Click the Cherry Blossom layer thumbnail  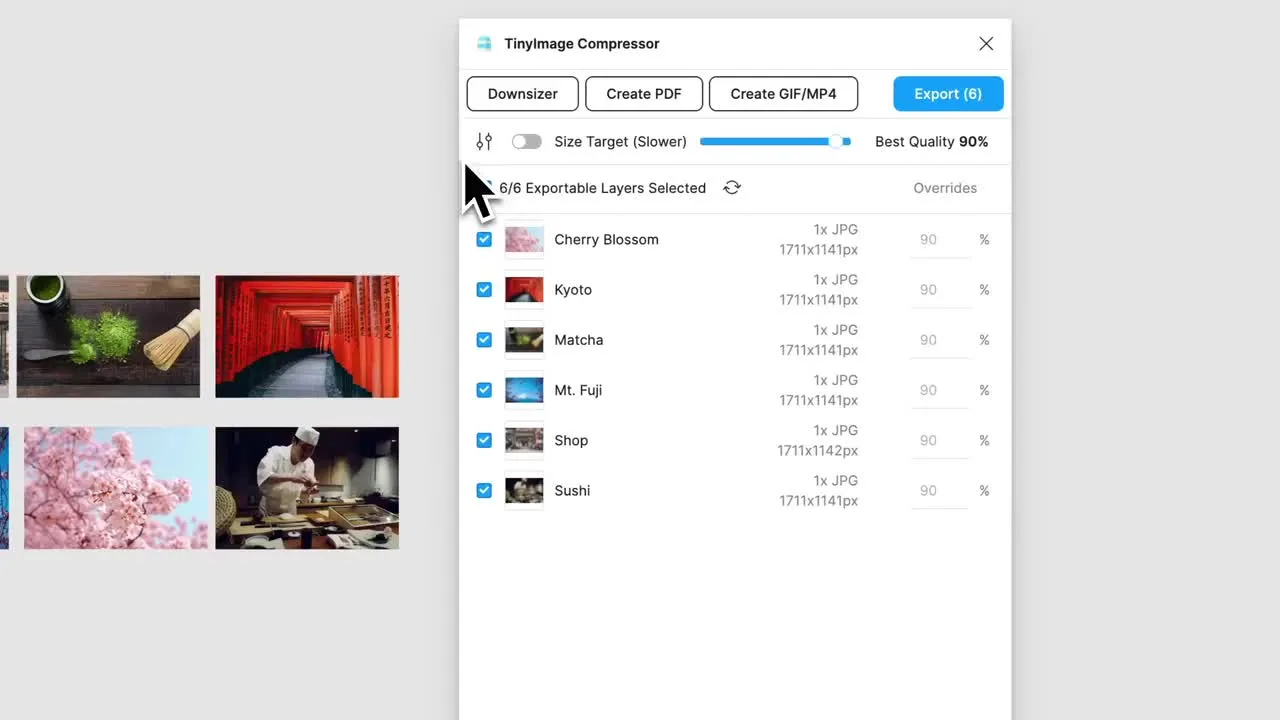click(x=524, y=240)
